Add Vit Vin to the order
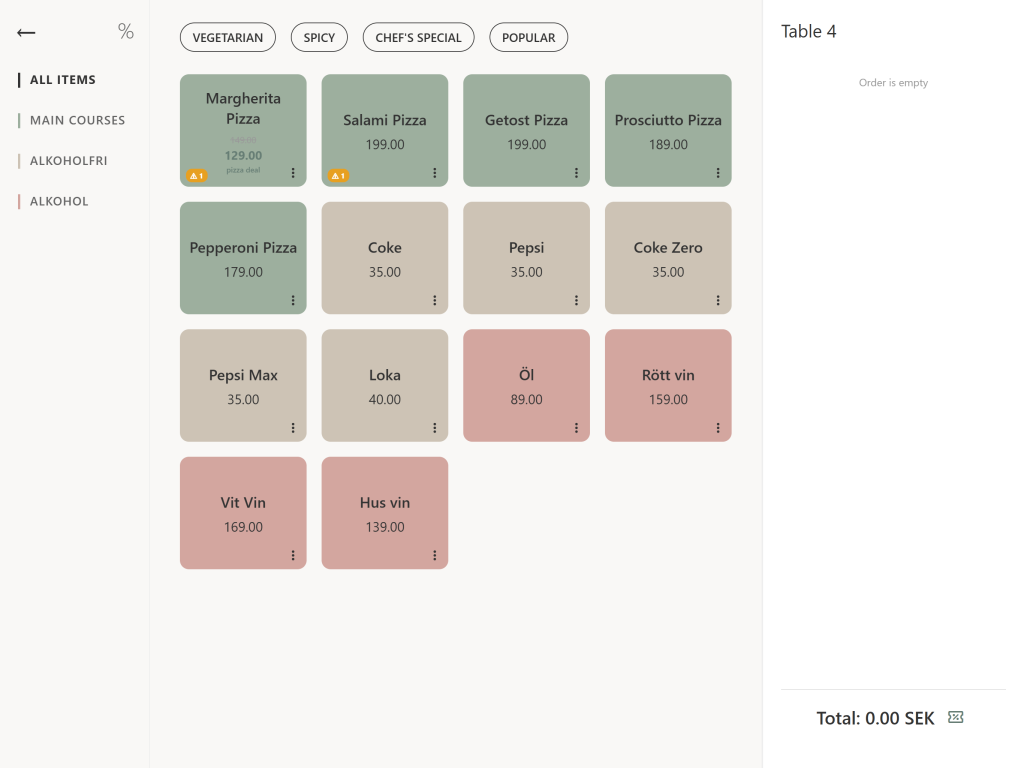The width and height of the screenshot is (1024, 768). click(243, 513)
